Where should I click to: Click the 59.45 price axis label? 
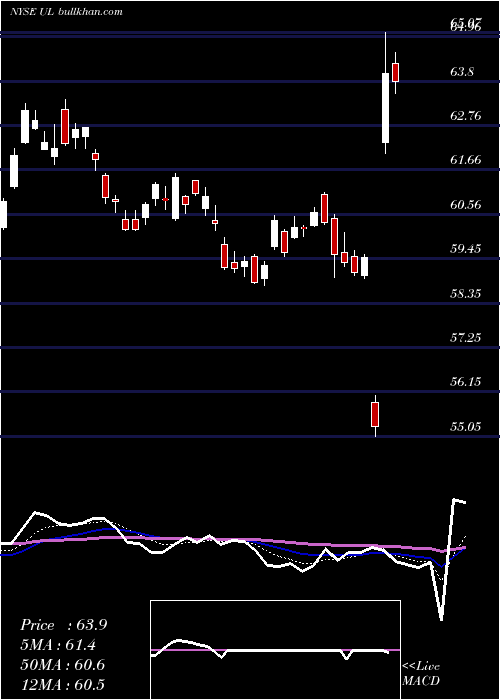466,249
